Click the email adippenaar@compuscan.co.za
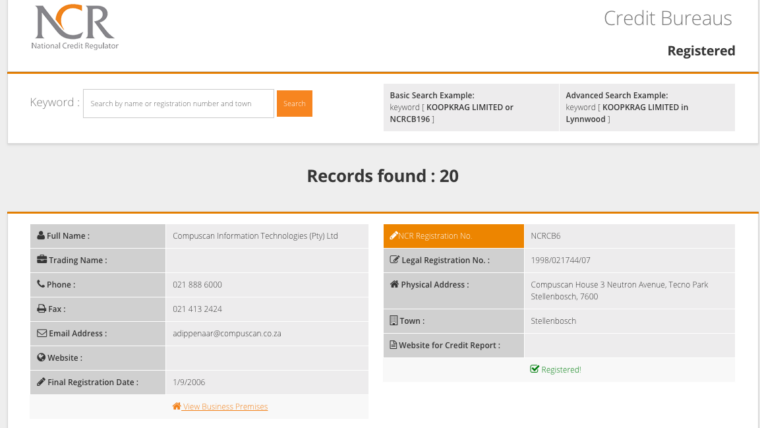Viewport: 760px width, 428px height. pyautogui.click(x=227, y=333)
